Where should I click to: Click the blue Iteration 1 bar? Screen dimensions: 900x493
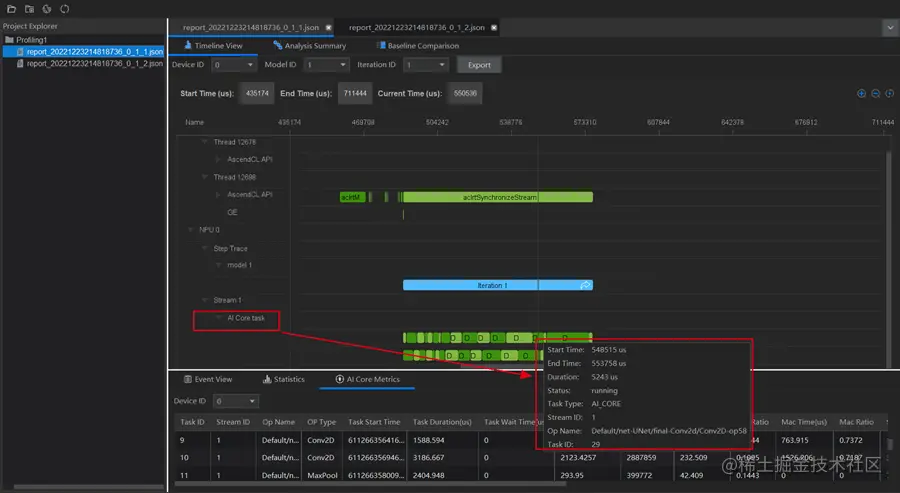tap(498, 285)
